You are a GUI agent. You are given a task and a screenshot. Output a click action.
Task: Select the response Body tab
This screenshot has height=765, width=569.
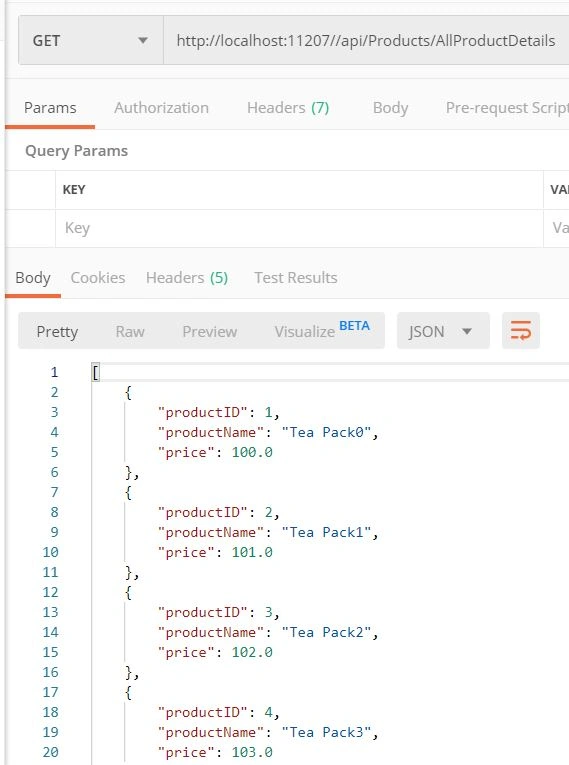(33, 278)
